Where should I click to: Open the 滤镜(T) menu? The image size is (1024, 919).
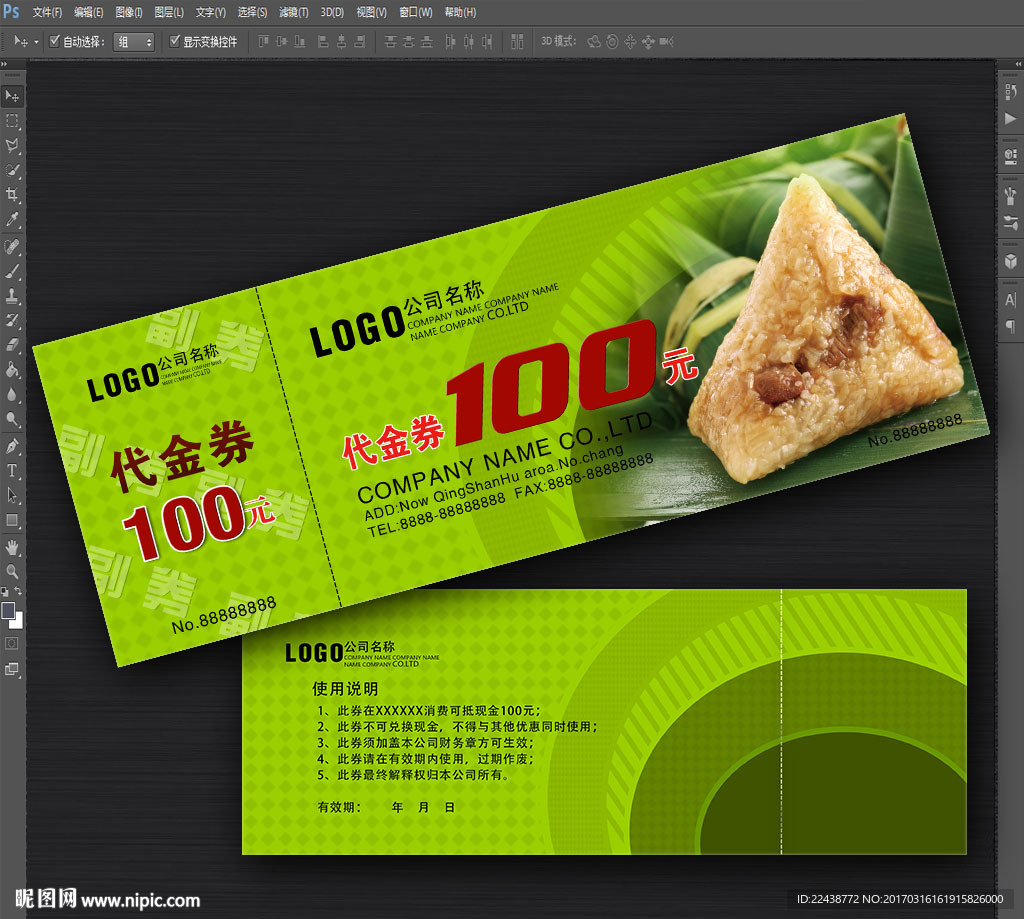coord(293,12)
